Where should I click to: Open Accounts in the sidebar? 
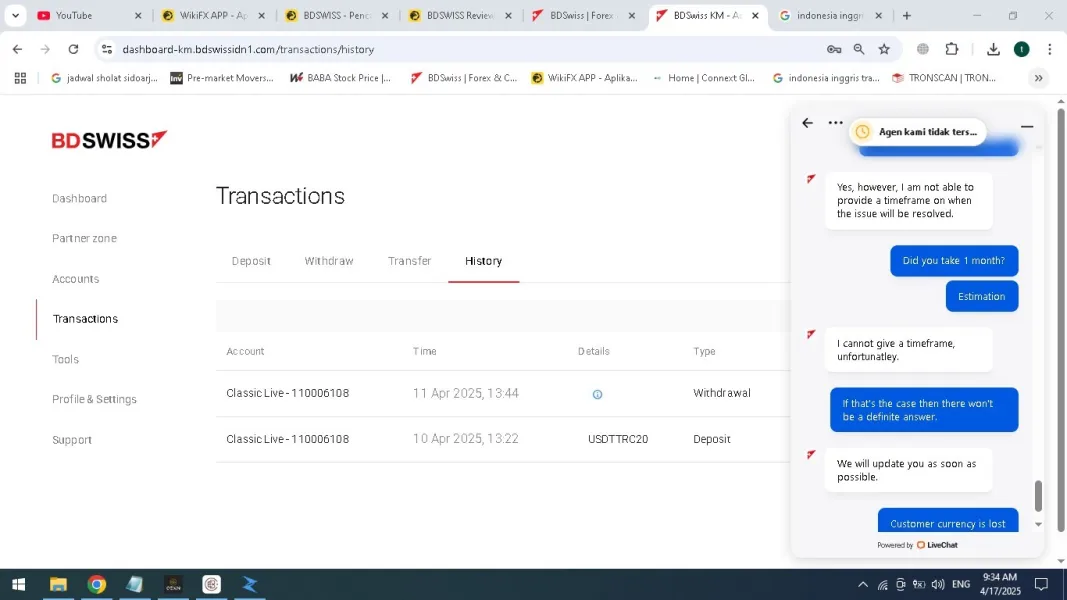click(x=76, y=279)
